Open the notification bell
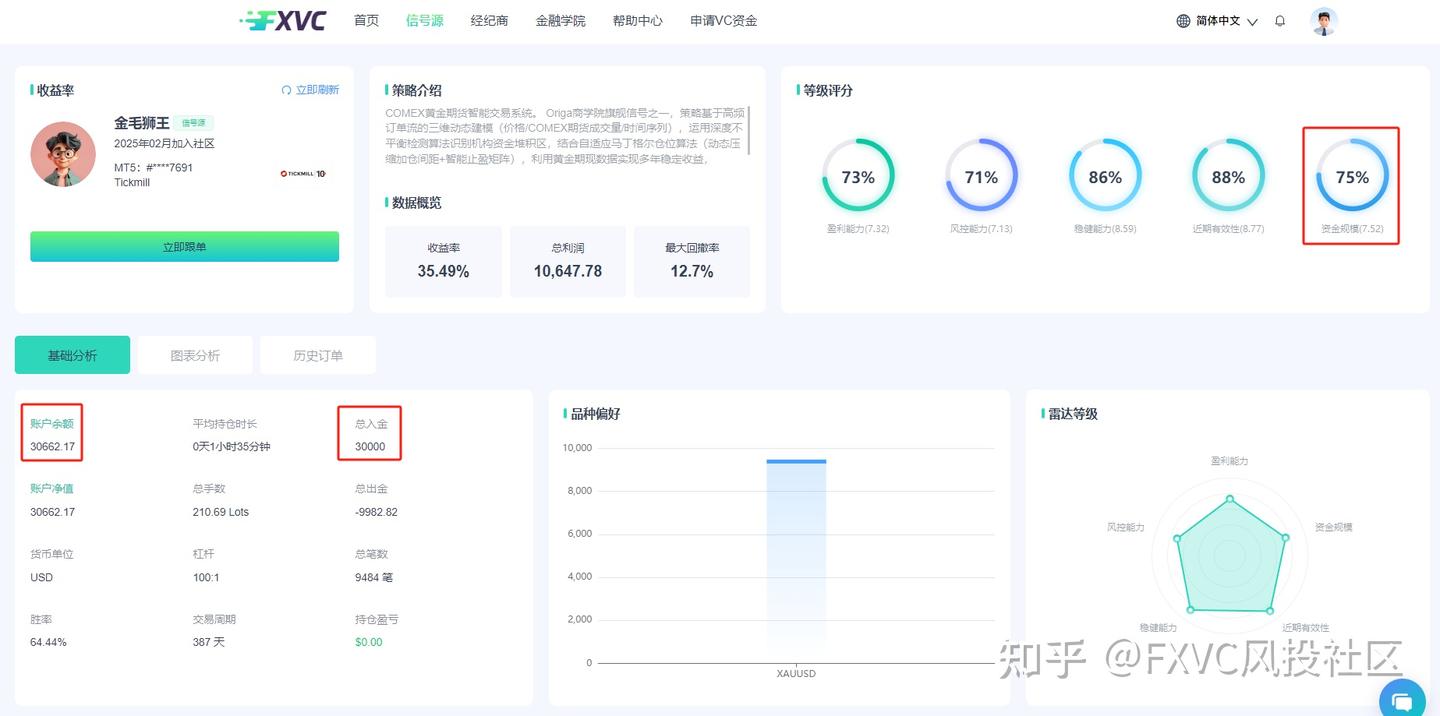Image resolution: width=1440 pixels, height=716 pixels. [1280, 21]
